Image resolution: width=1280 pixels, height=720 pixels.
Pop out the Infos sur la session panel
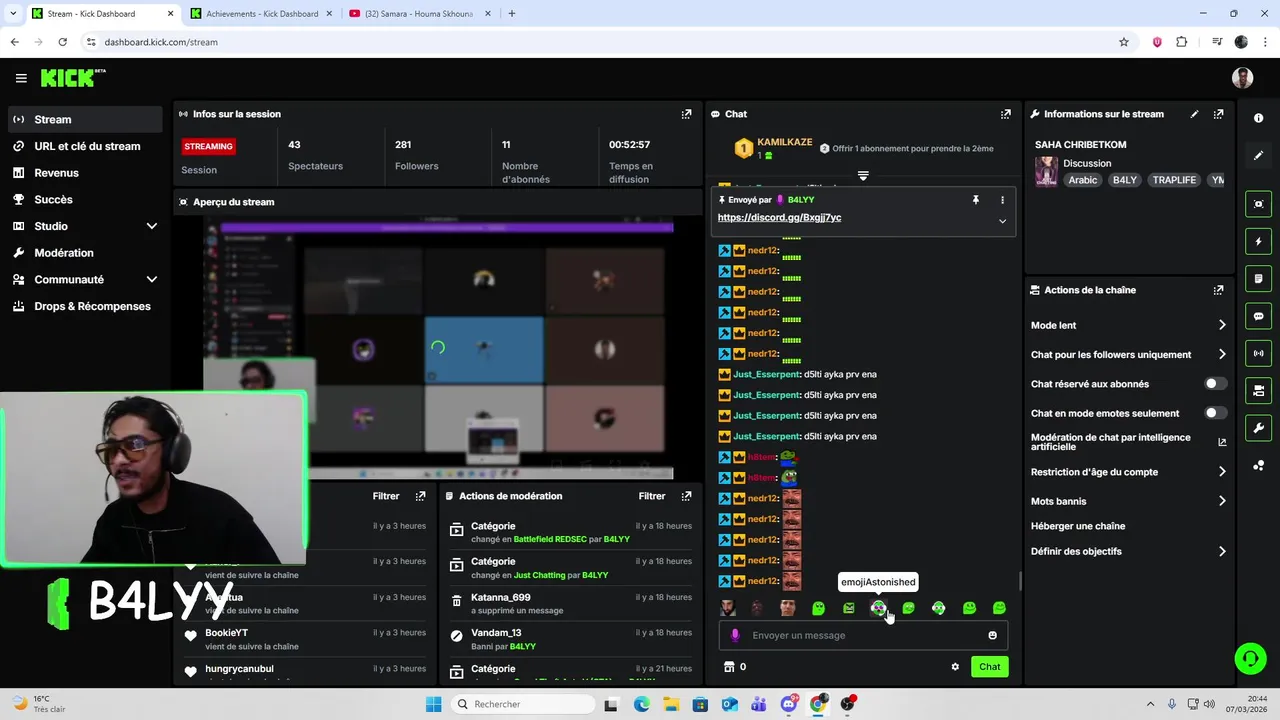click(686, 114)
